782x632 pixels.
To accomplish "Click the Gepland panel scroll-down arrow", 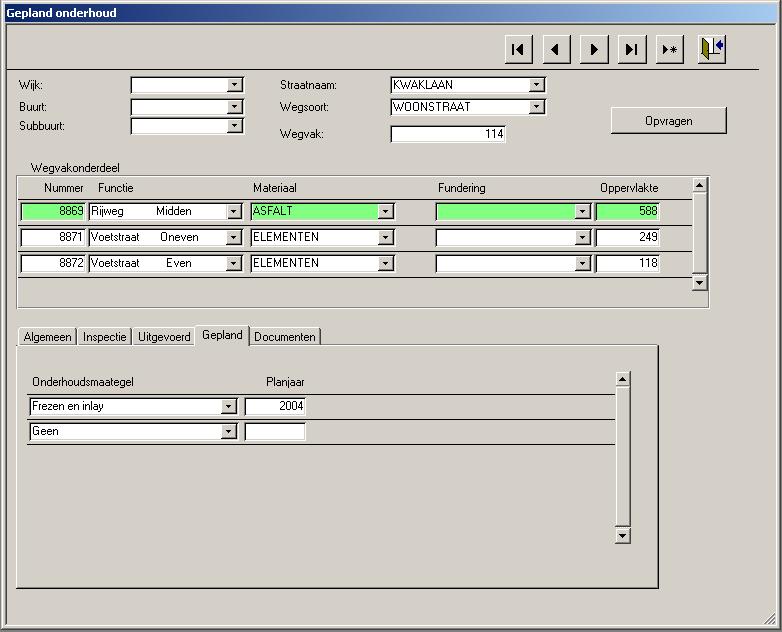I will pos(622,536).
